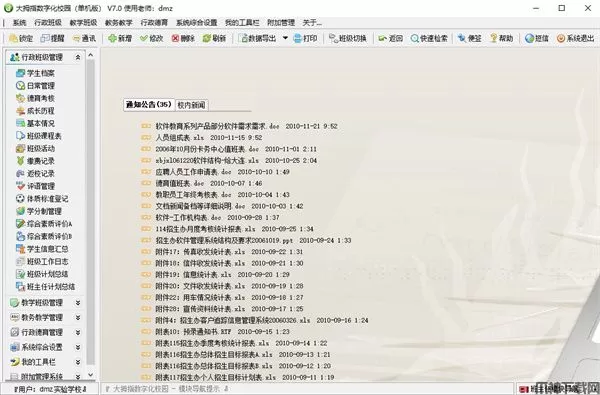Image resolution: width=600 pixels, height=395 pixels.
Task: Open 学生档案 in the sidebar
Action: pos(35,73)
